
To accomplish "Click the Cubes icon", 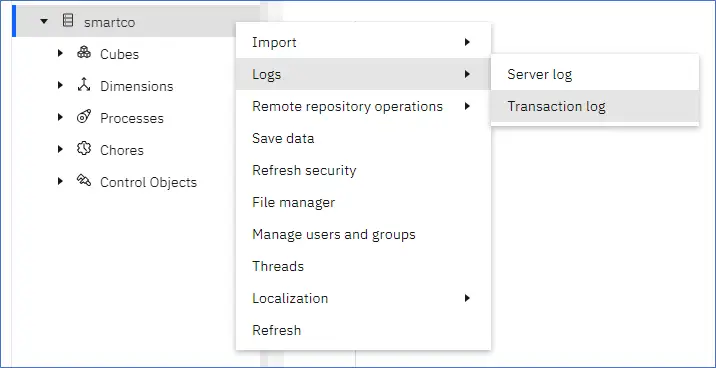I will [84, 53].
